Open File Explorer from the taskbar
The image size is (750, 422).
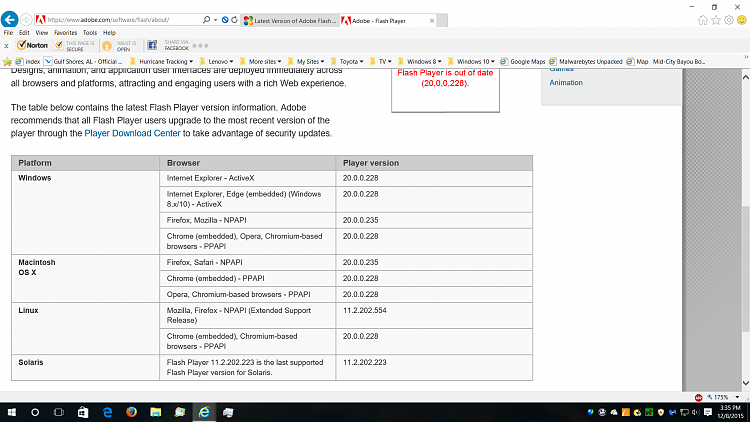[x=155, y=412]
